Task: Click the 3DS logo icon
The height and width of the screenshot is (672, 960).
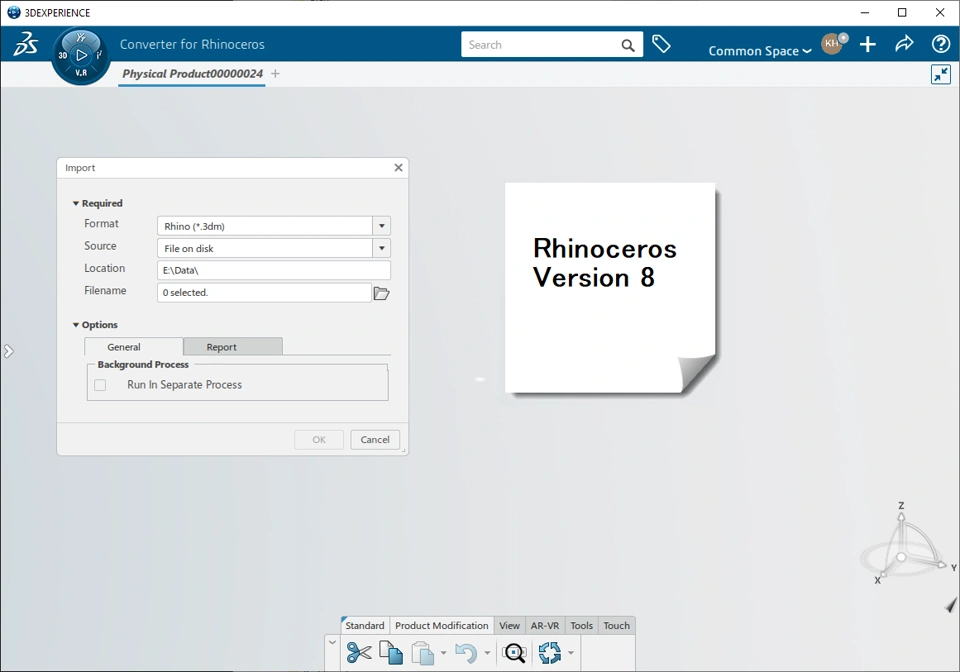Action: coord(26,43)
